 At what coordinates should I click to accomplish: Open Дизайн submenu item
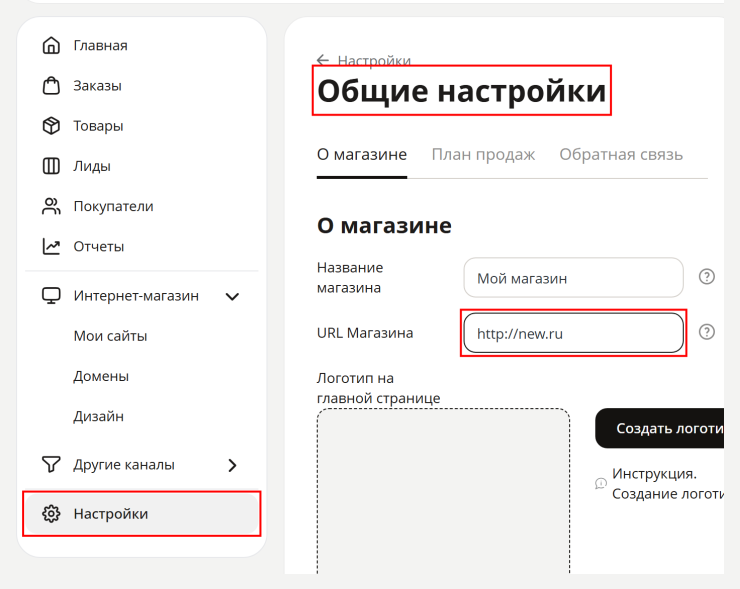click(x=99, y=416)
